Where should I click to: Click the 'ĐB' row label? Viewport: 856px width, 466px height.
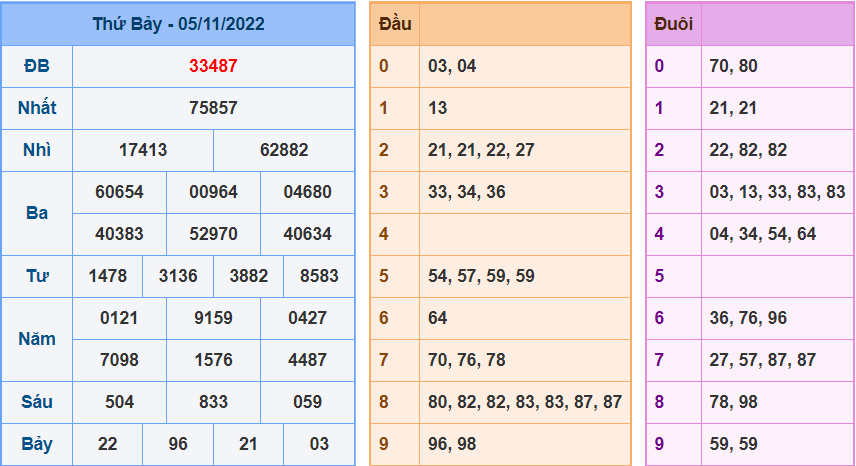pos(37,66)
